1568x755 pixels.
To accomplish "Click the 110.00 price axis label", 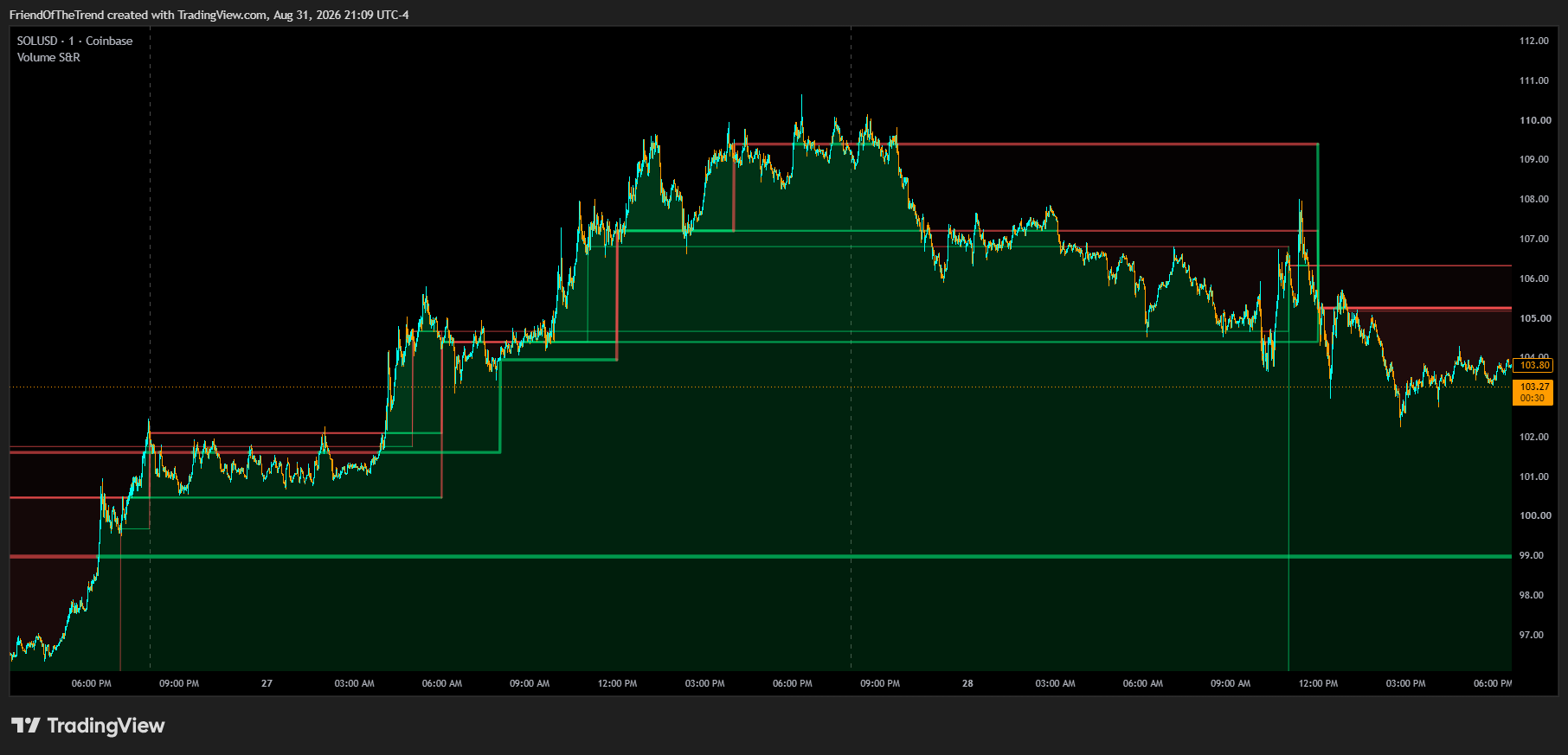I will (1535, 120).
